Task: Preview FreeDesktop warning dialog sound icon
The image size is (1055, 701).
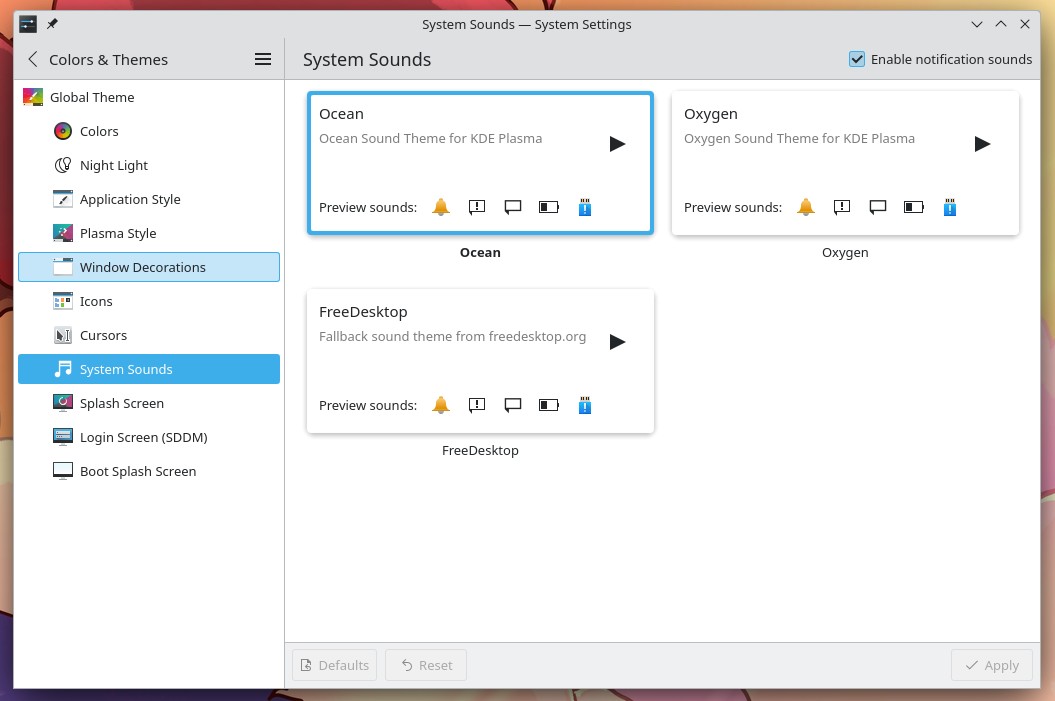Action: tap(476, 405)
